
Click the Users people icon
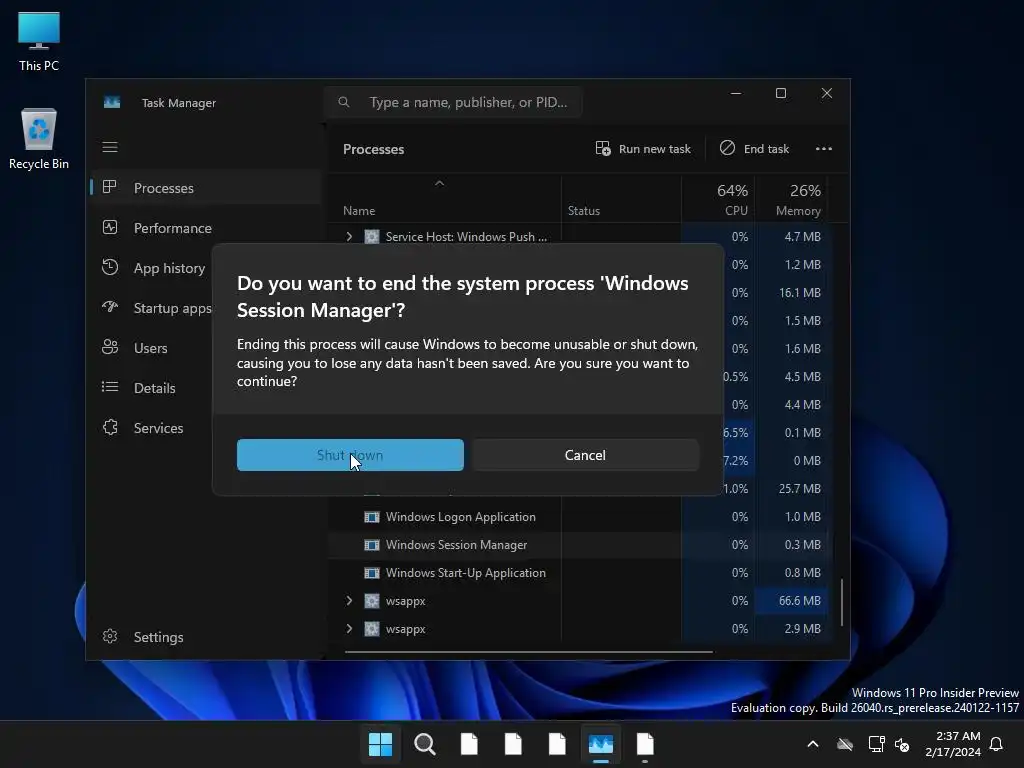[x=110, y=347]
